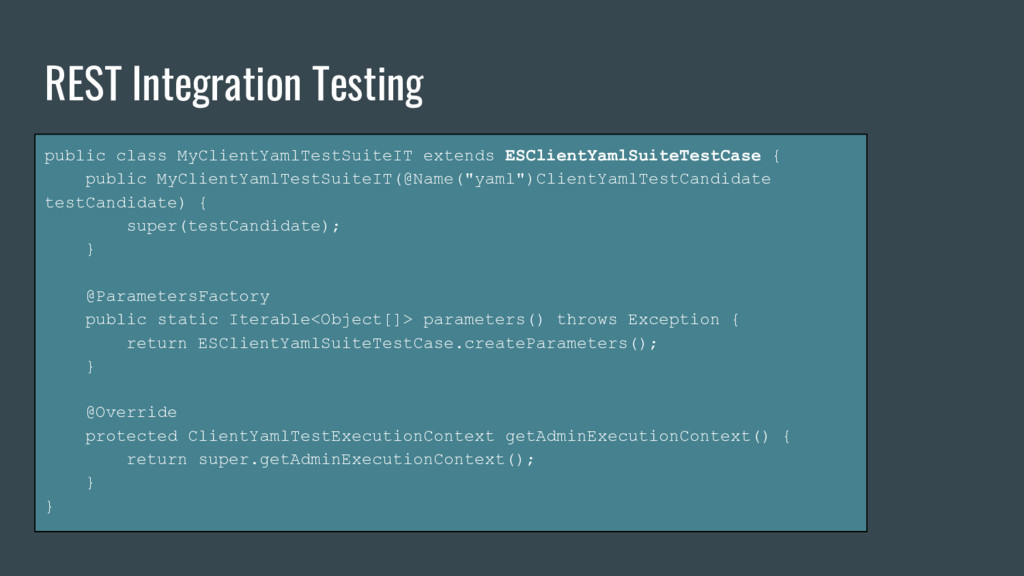Click the ClientYamlTestExecutionContext return type
1024x576 pixels.
coord(340,436)
